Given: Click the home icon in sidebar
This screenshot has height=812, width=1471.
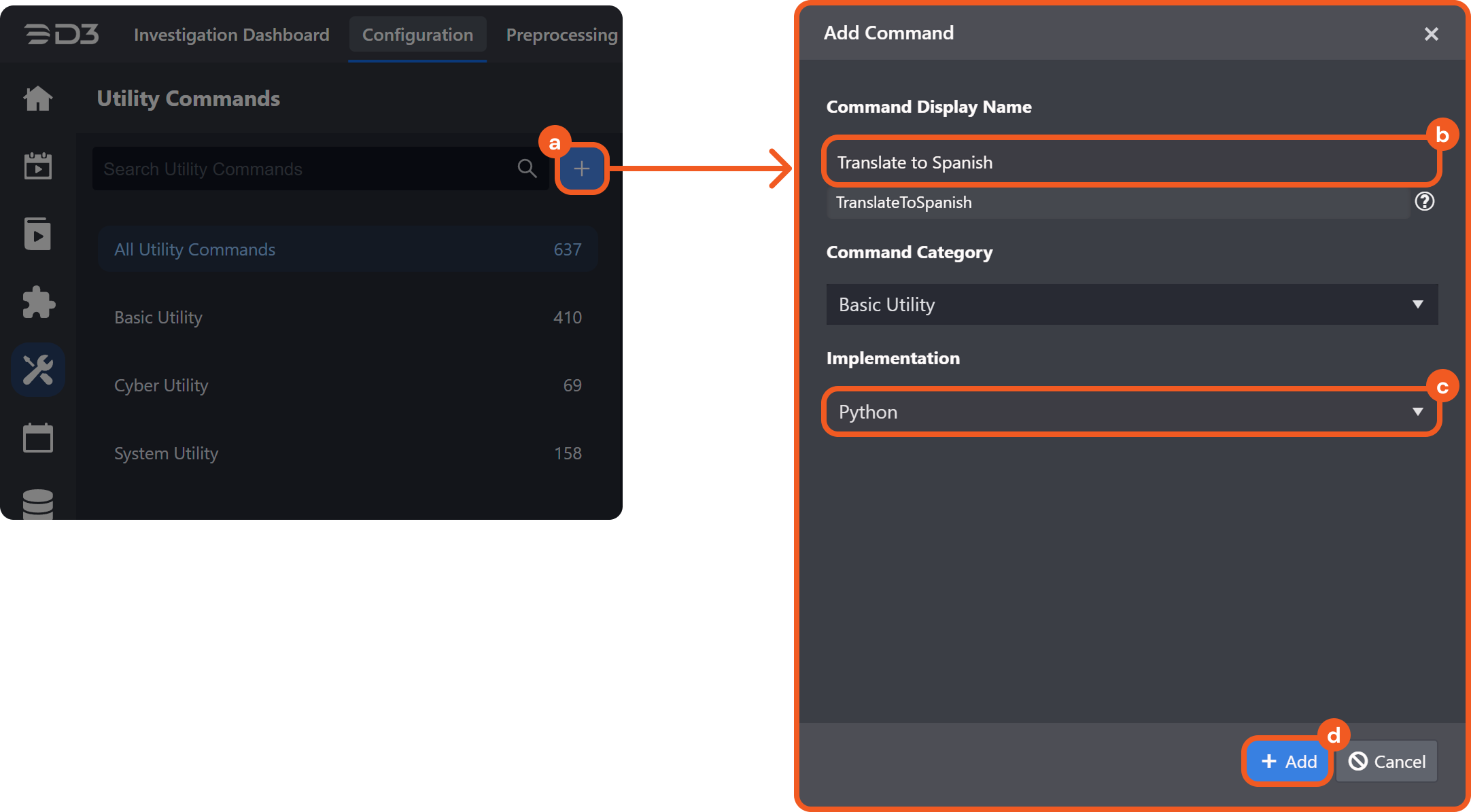Looking at the screenshot, I should (38, 99).
